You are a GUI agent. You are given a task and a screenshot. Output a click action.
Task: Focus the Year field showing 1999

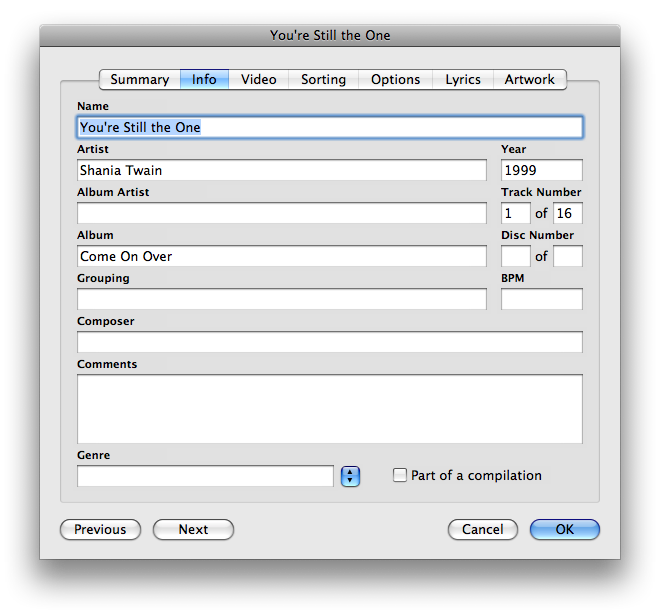[x=542, y=170]
